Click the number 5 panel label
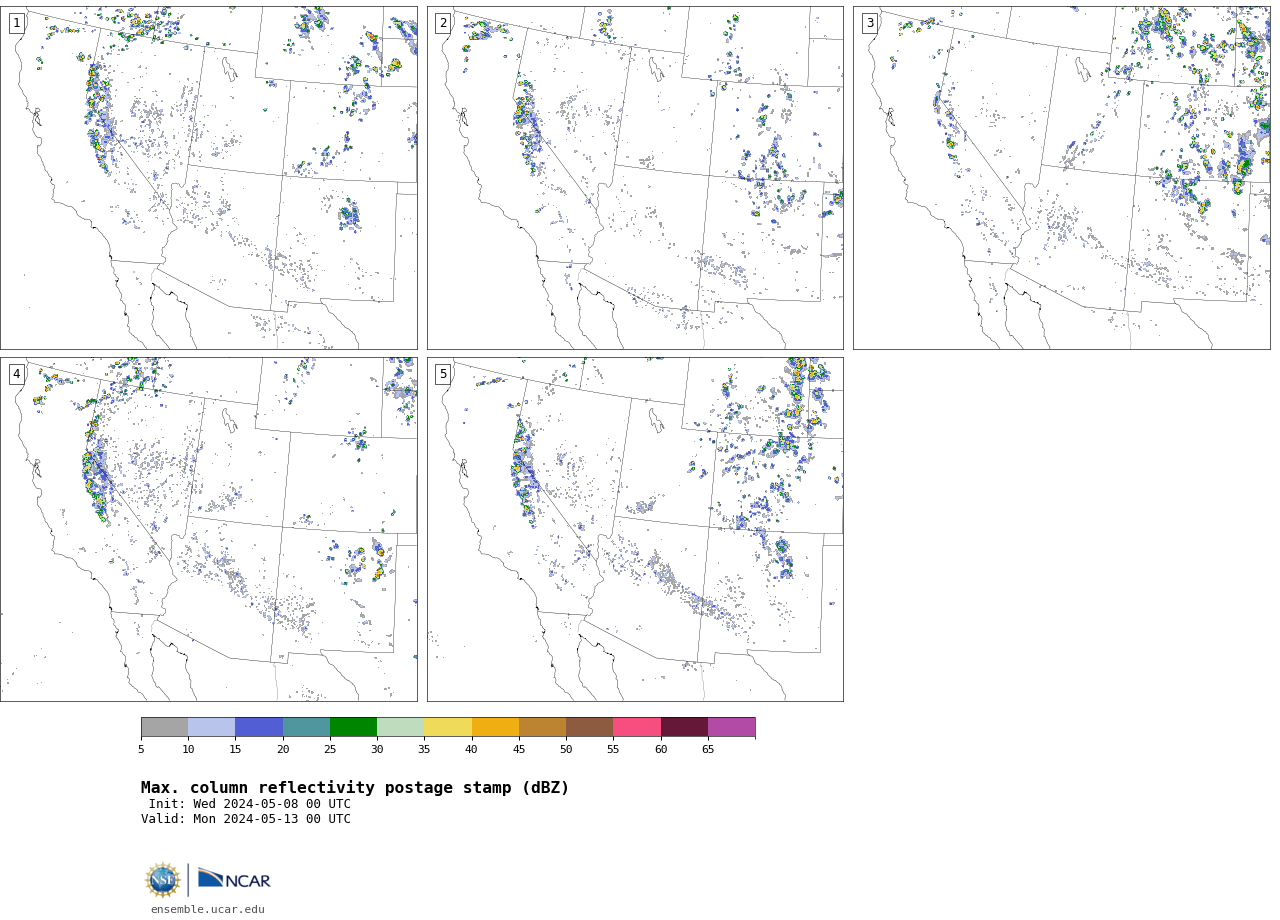The width and height of the screenshot is (1280, 920). click(x=443, y=374)
